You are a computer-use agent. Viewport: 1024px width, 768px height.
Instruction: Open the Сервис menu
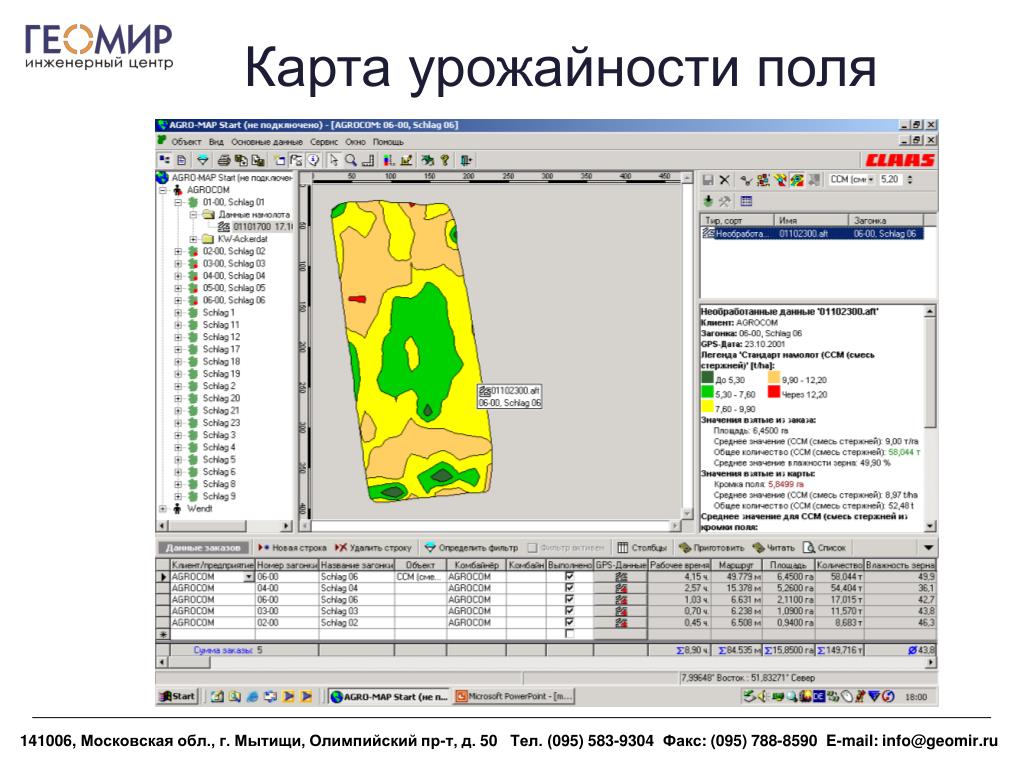tap(324, 142)
